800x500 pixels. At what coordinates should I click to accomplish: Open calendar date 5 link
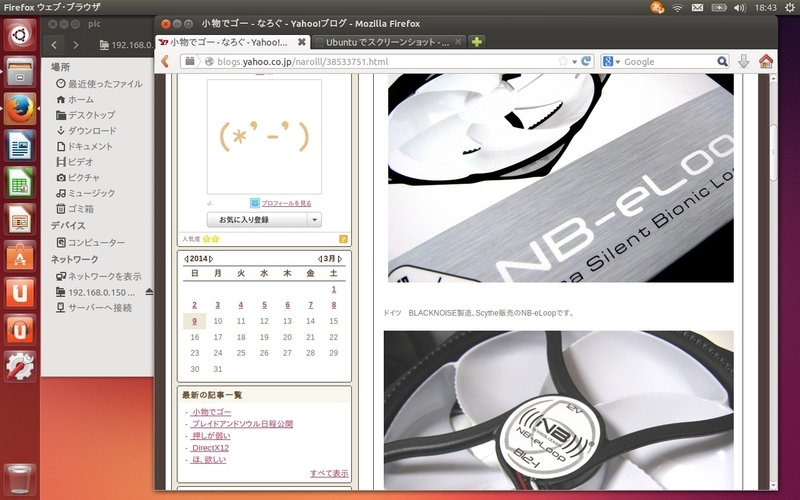[x=264, y=305]
